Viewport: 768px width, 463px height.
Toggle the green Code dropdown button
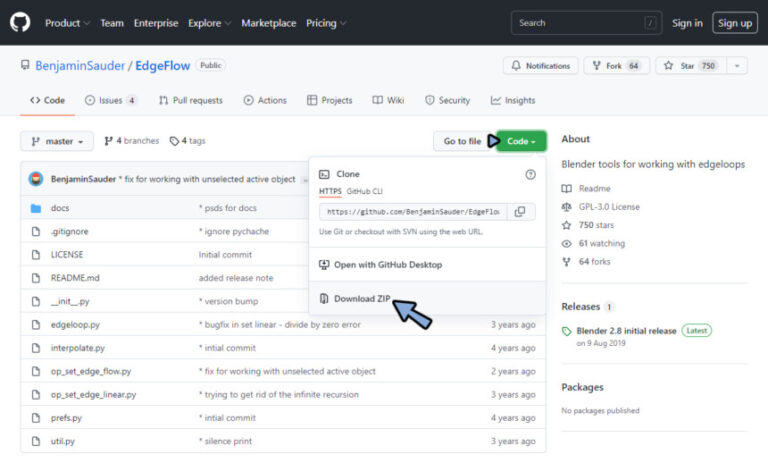pos(521,141)
